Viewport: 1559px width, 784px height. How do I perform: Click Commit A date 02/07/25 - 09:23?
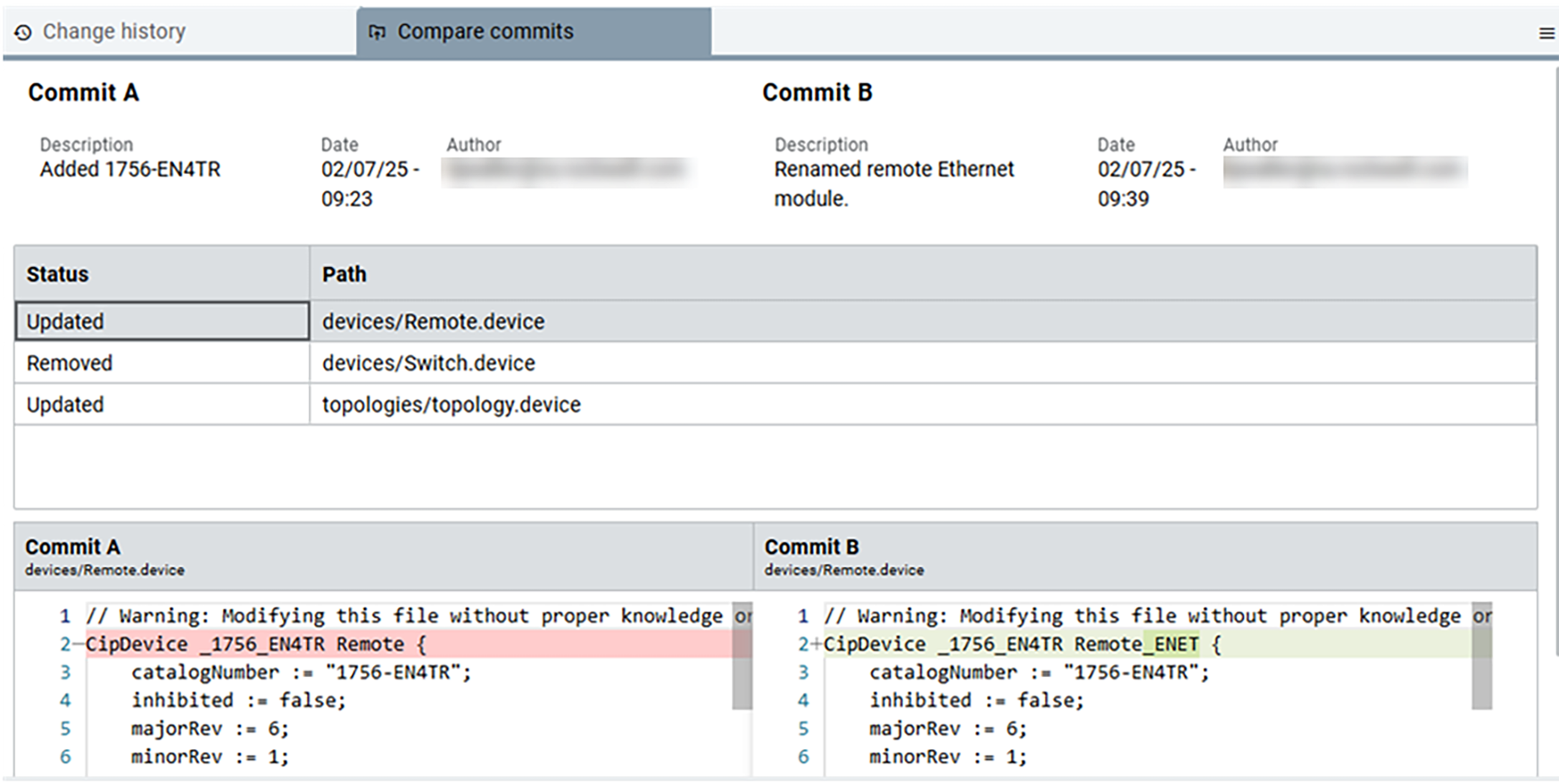pos(370,183)
